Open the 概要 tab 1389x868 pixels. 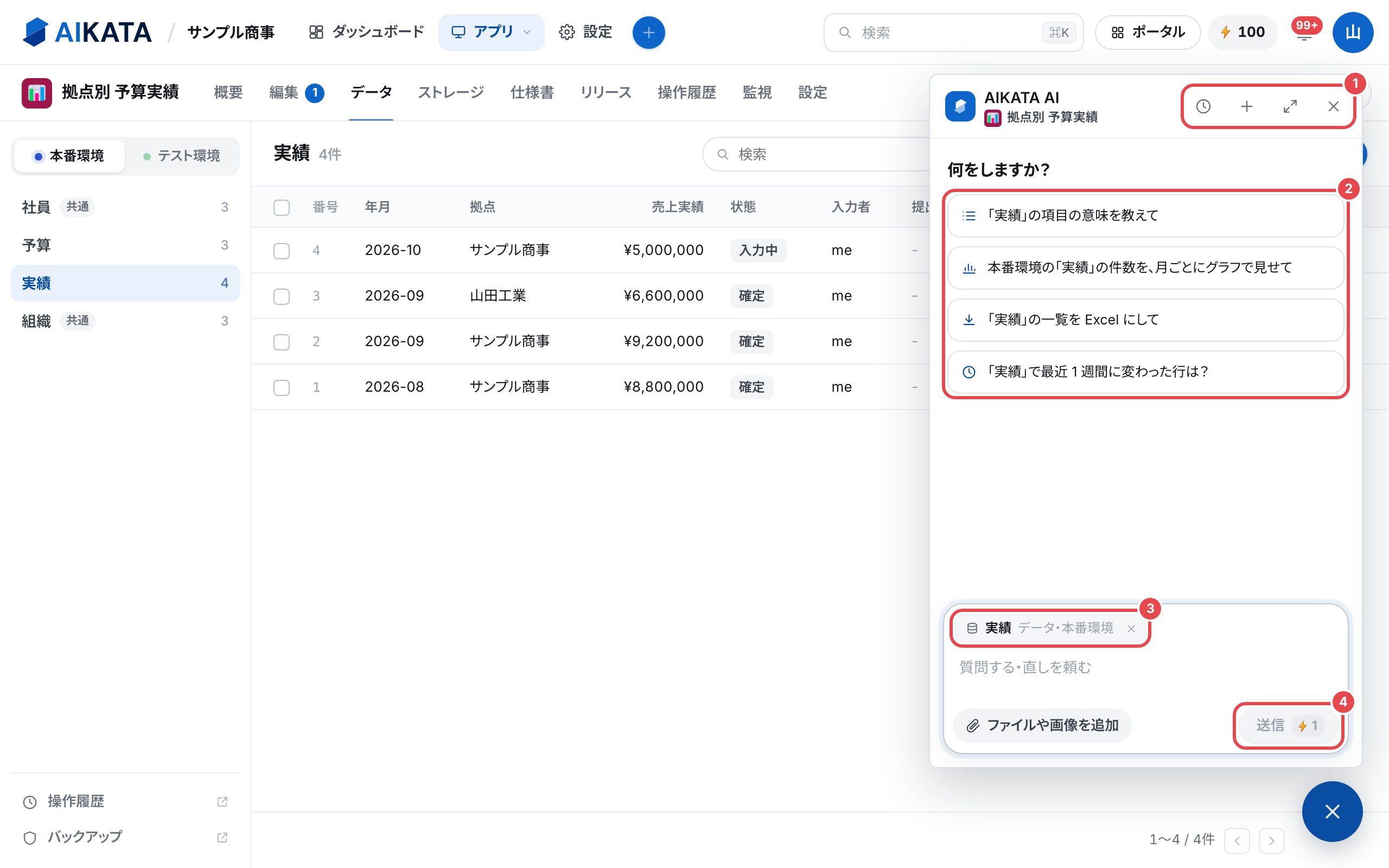tap(228, 92)
